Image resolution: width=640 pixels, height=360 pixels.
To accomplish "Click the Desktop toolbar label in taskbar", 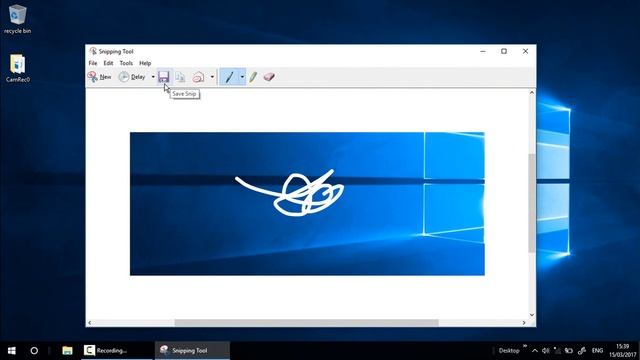I will [509, 351].
